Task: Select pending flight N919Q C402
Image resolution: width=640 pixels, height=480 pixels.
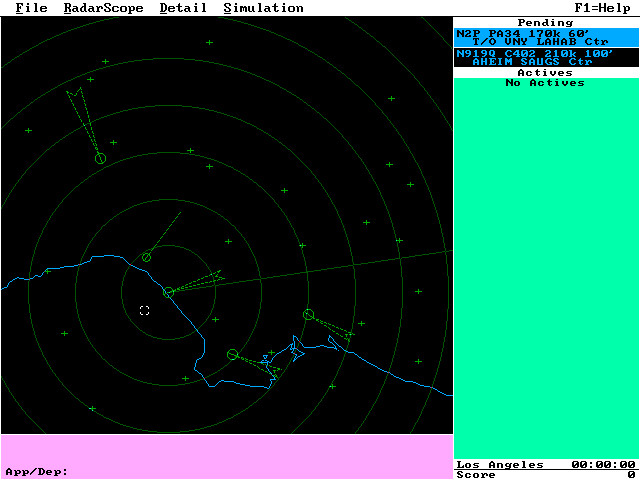Action: click(546, 58)
